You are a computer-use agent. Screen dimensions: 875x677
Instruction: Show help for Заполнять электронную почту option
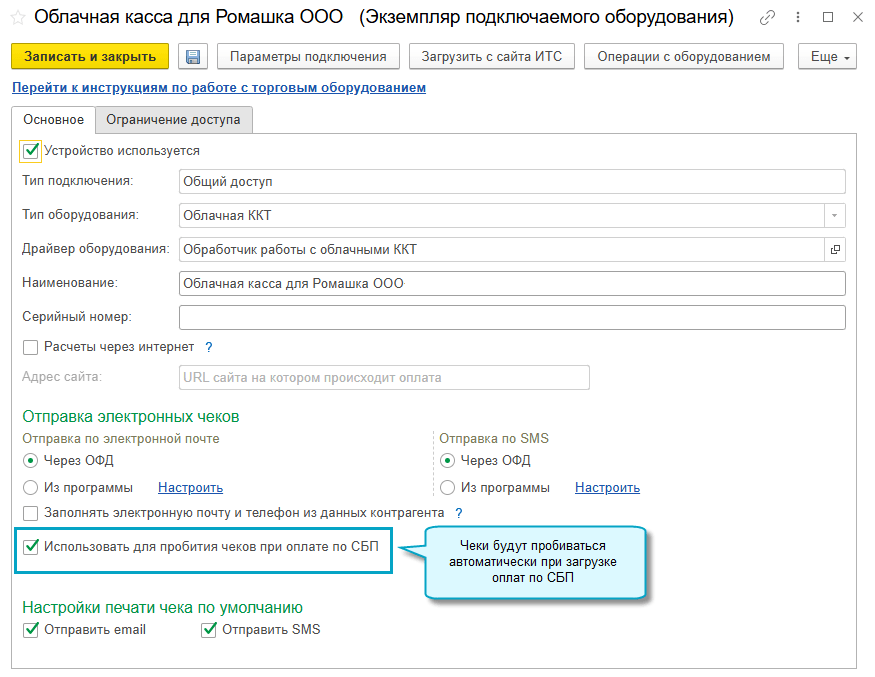pyautogui.click(x=459, y=513)
